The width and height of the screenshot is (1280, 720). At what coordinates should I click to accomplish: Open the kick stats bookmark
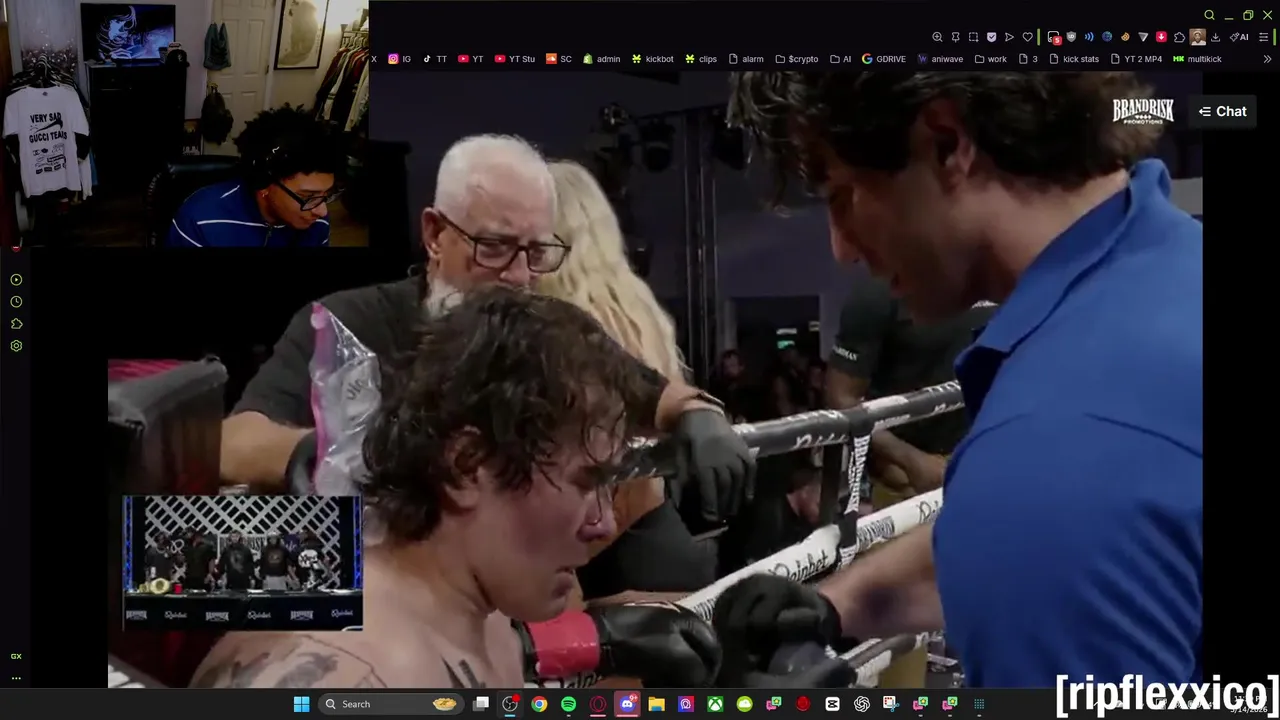1073,59
